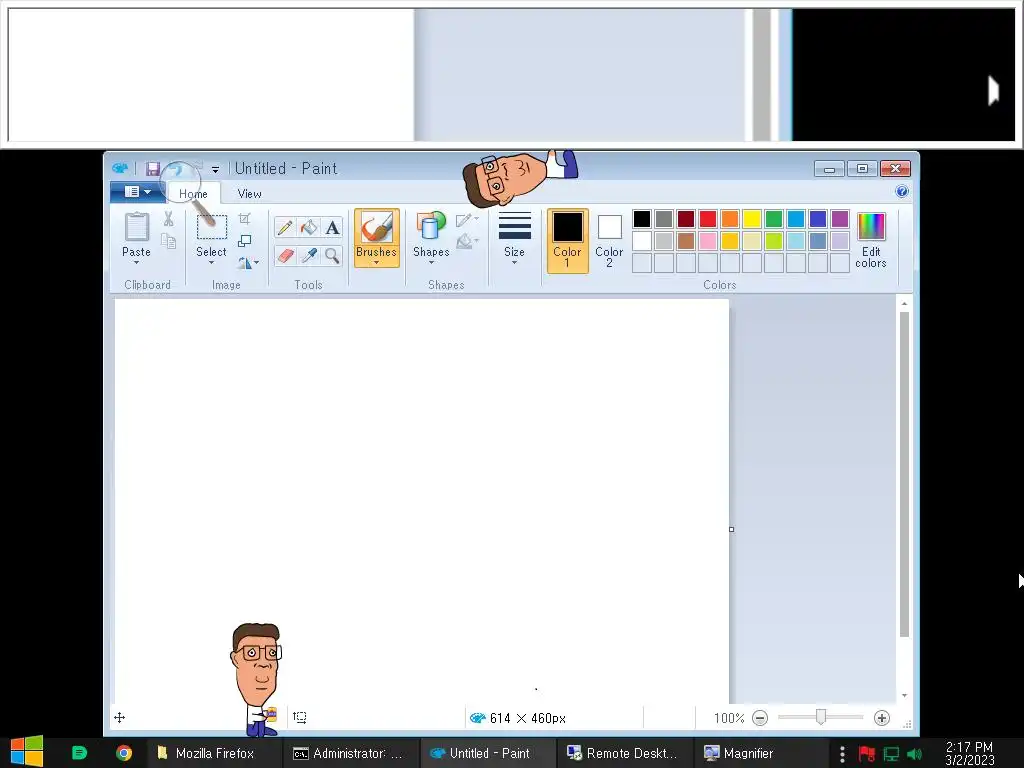Click zoom out minus button
Screen dimensions: 1024x768
click(x=760, y=718)
